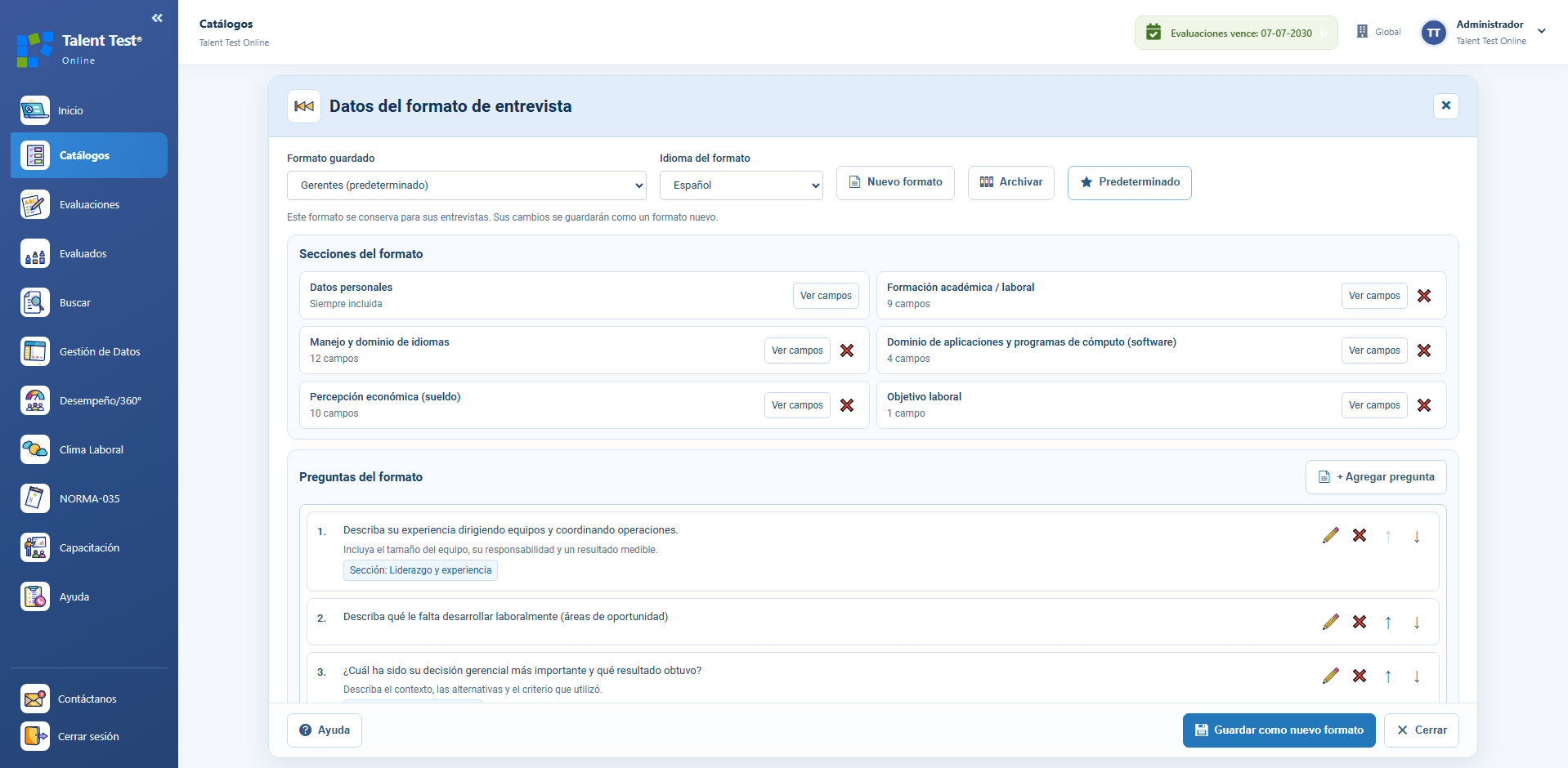
Task: Go back using the rewind icon button
Action: 304,106
